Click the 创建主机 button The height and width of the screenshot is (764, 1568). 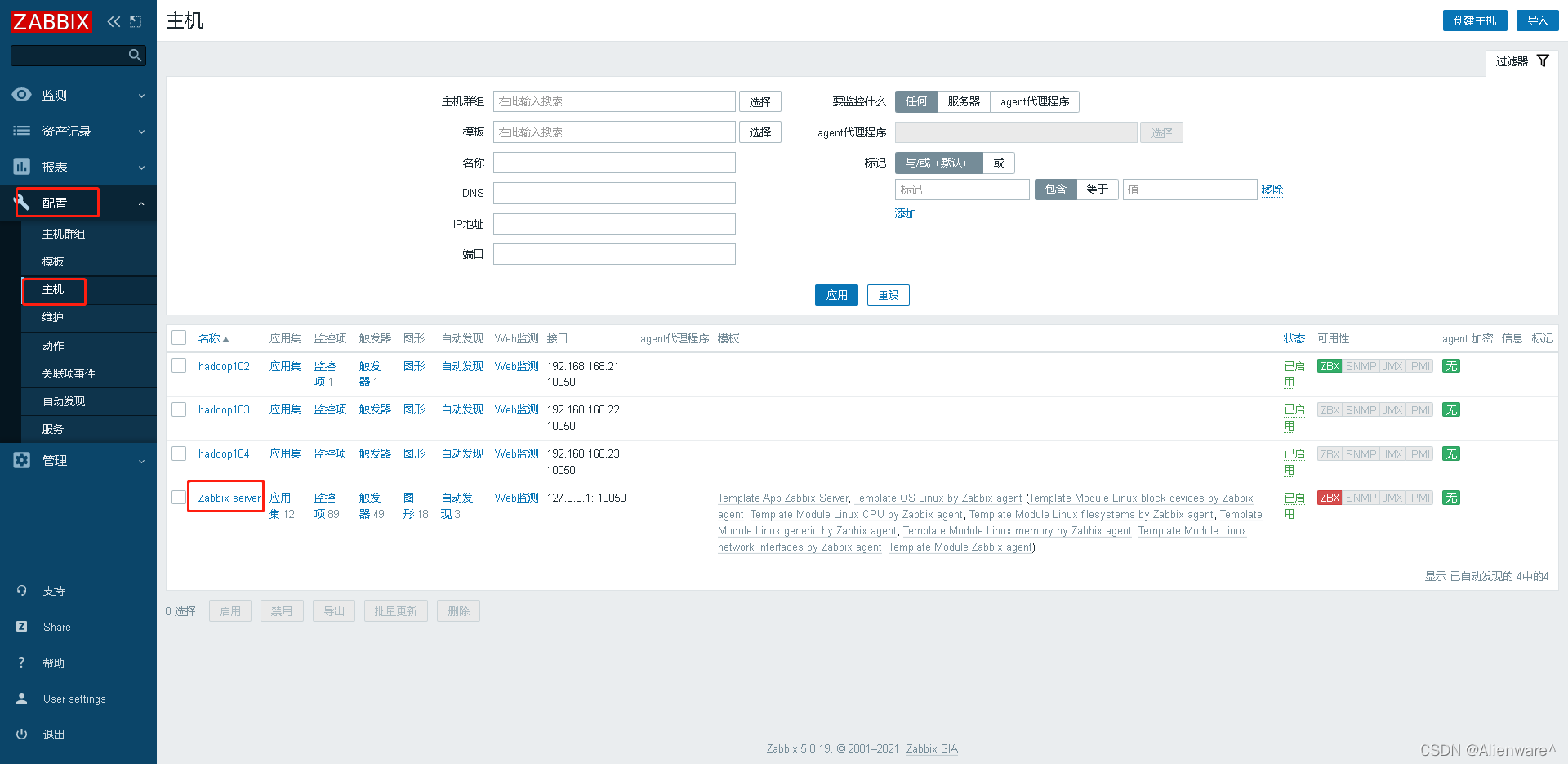1475,20
